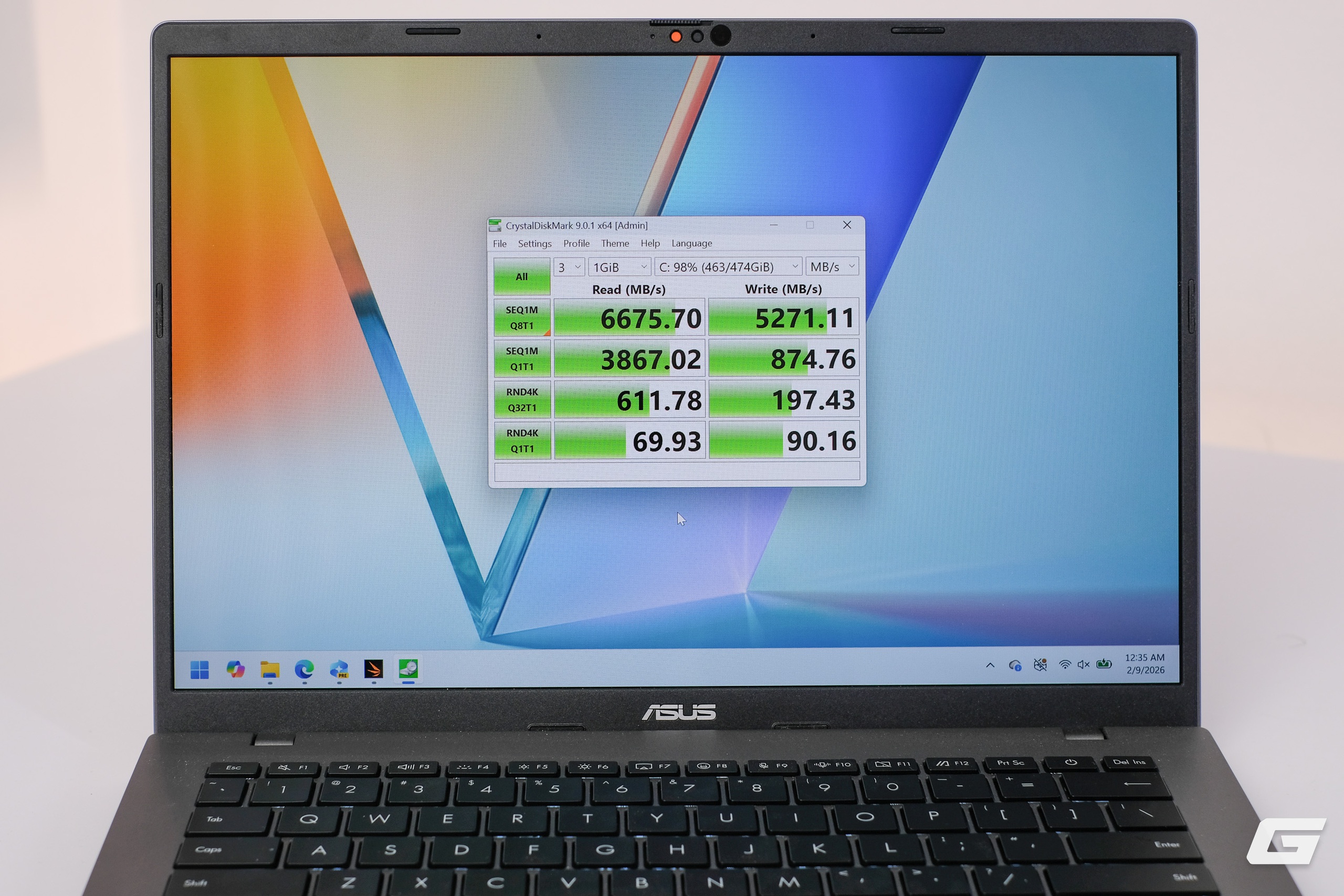Unmute the speaker in the system tray

[1084, 664]
